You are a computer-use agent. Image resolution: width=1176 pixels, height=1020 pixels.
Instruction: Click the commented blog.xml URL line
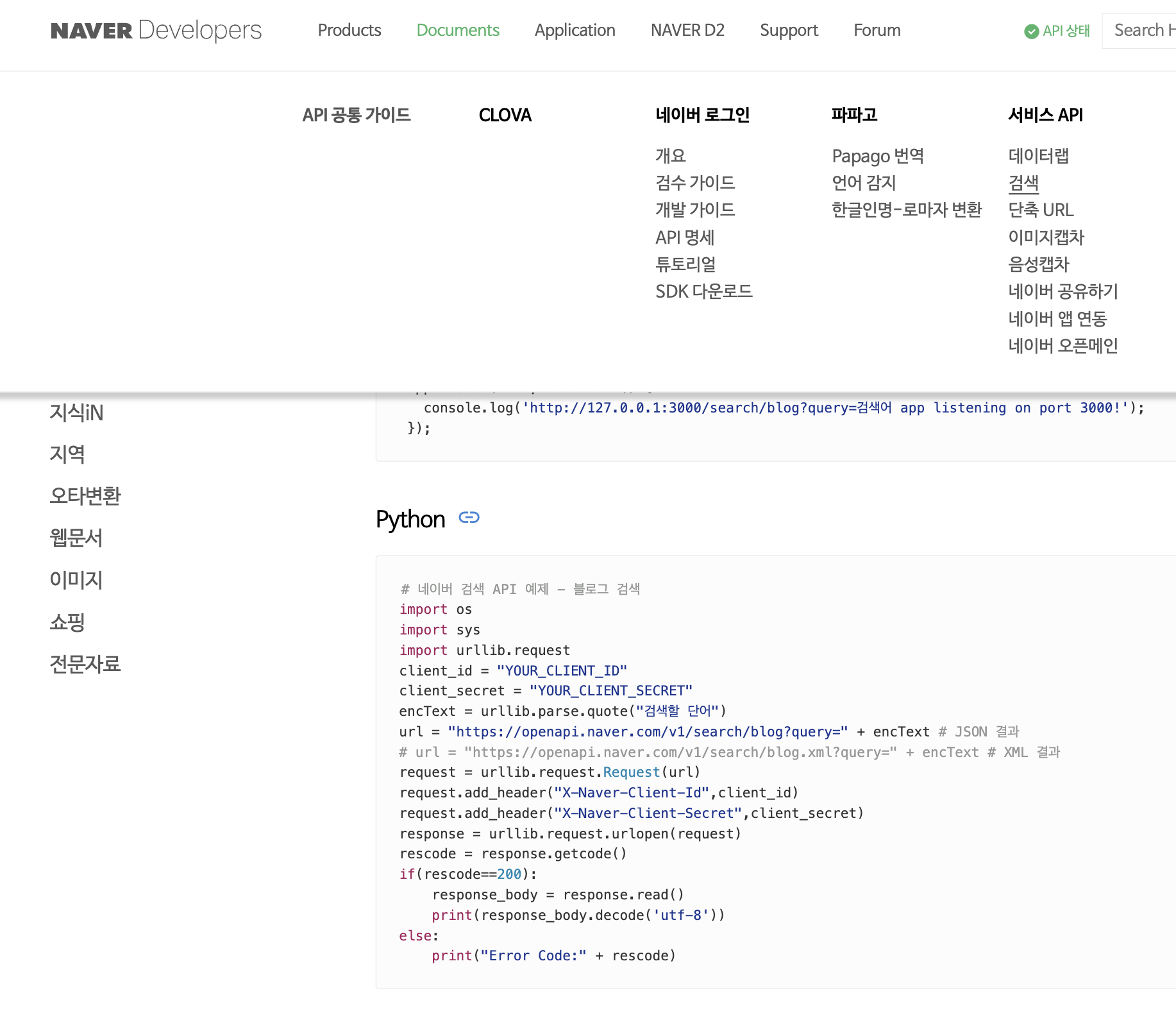click(x=730, y=752)
